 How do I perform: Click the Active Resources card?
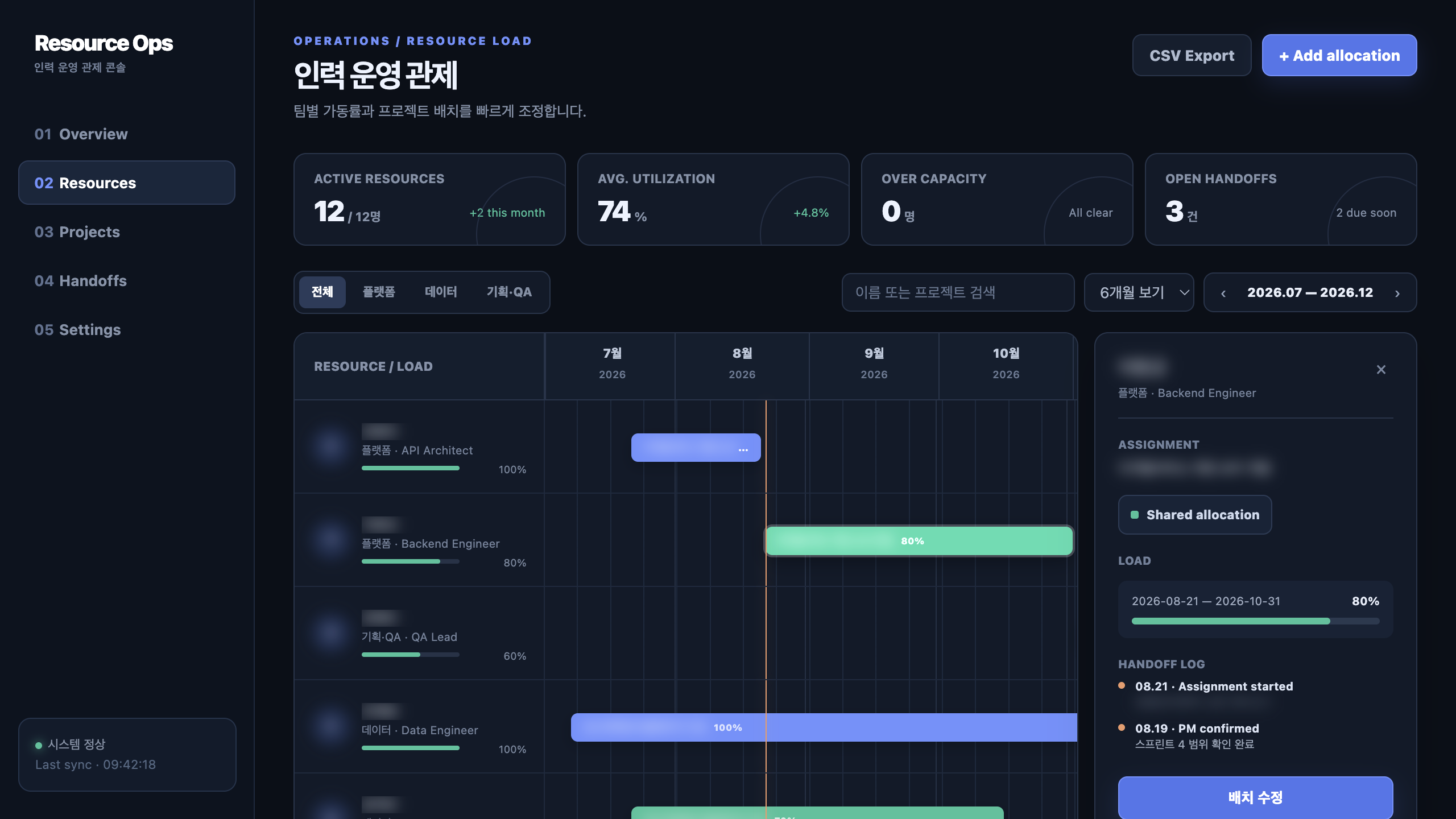429,199
